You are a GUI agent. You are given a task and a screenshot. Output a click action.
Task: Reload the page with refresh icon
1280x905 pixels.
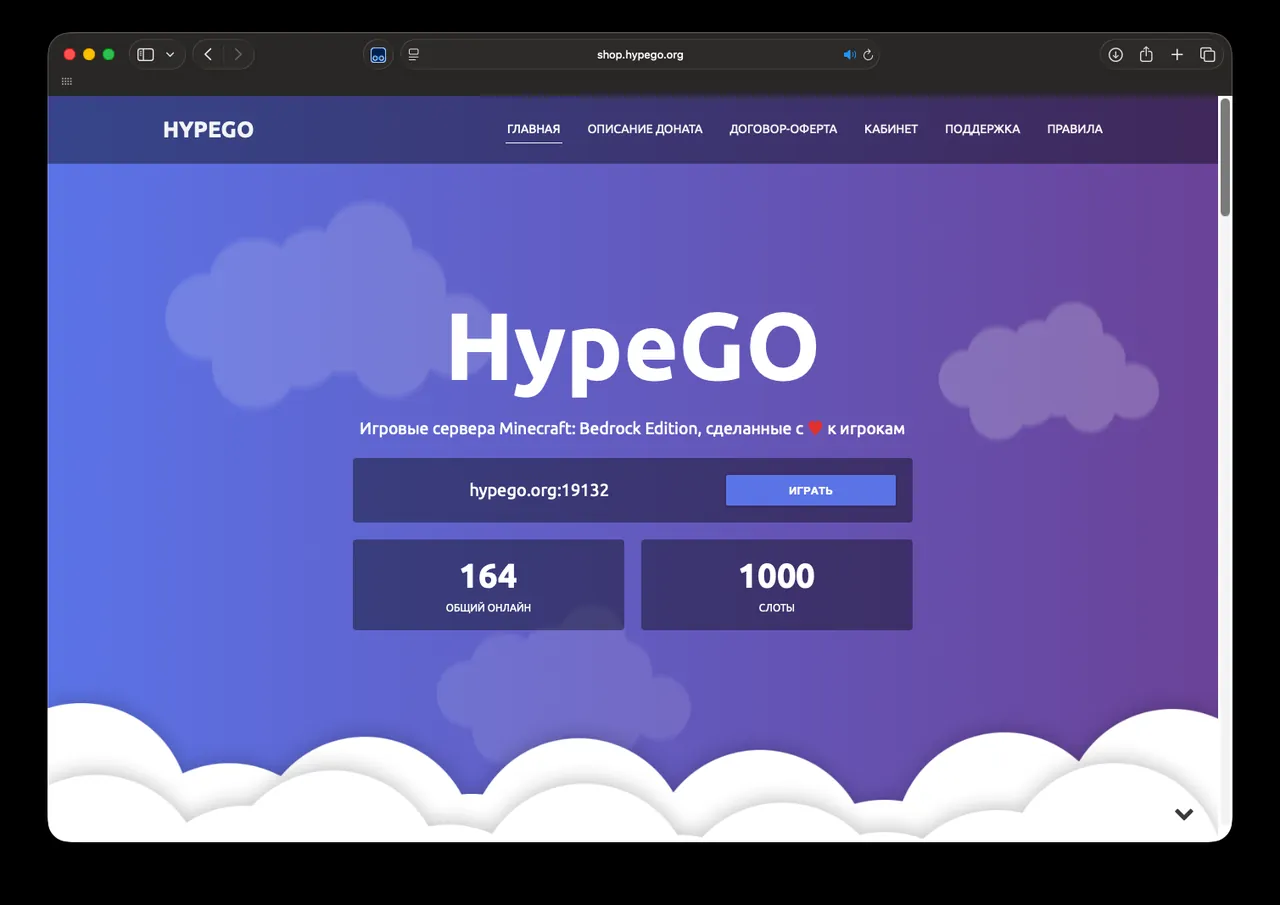[868, 55]
